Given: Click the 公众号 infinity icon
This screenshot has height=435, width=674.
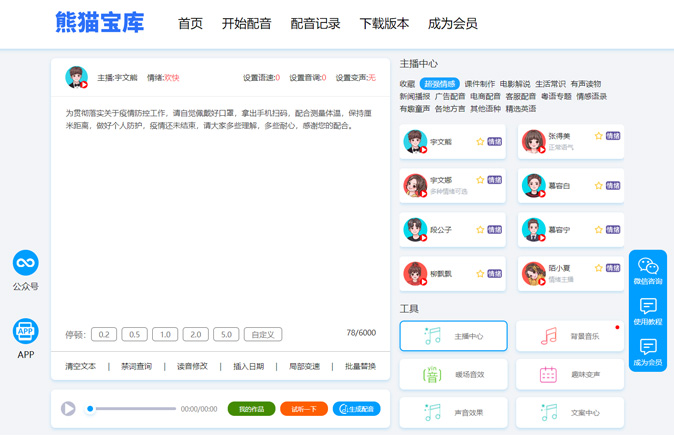Looking at the screenshot, I should (25, 263).
